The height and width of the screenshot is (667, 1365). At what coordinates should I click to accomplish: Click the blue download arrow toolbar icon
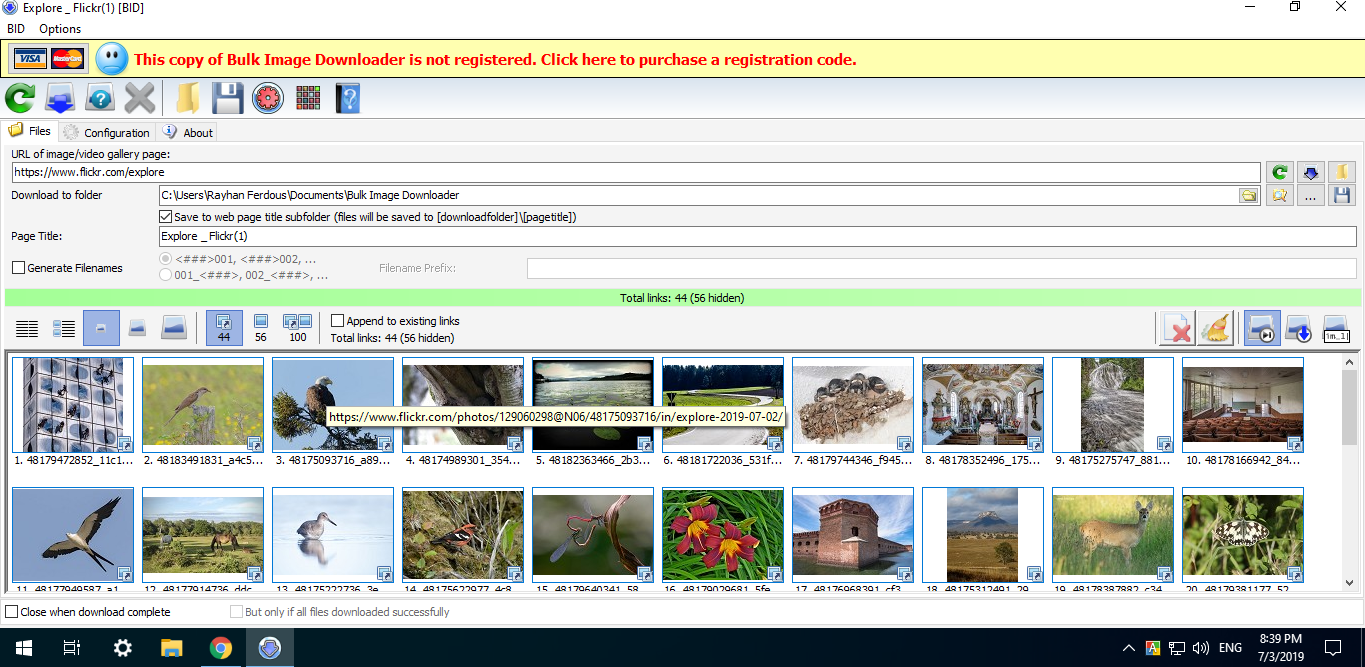[x=61, y=98]
